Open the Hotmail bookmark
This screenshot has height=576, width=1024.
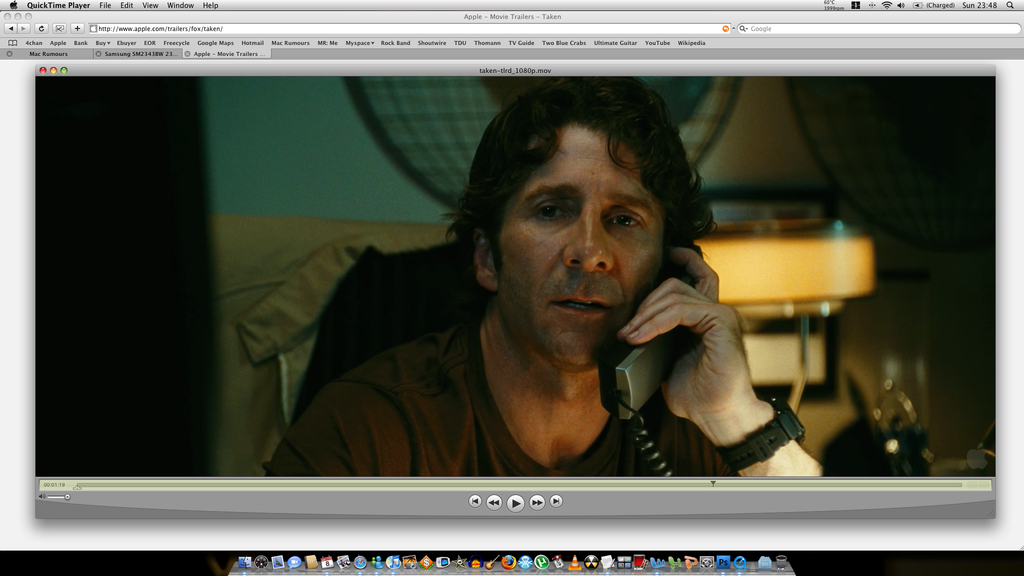click(x=252, y=43)
